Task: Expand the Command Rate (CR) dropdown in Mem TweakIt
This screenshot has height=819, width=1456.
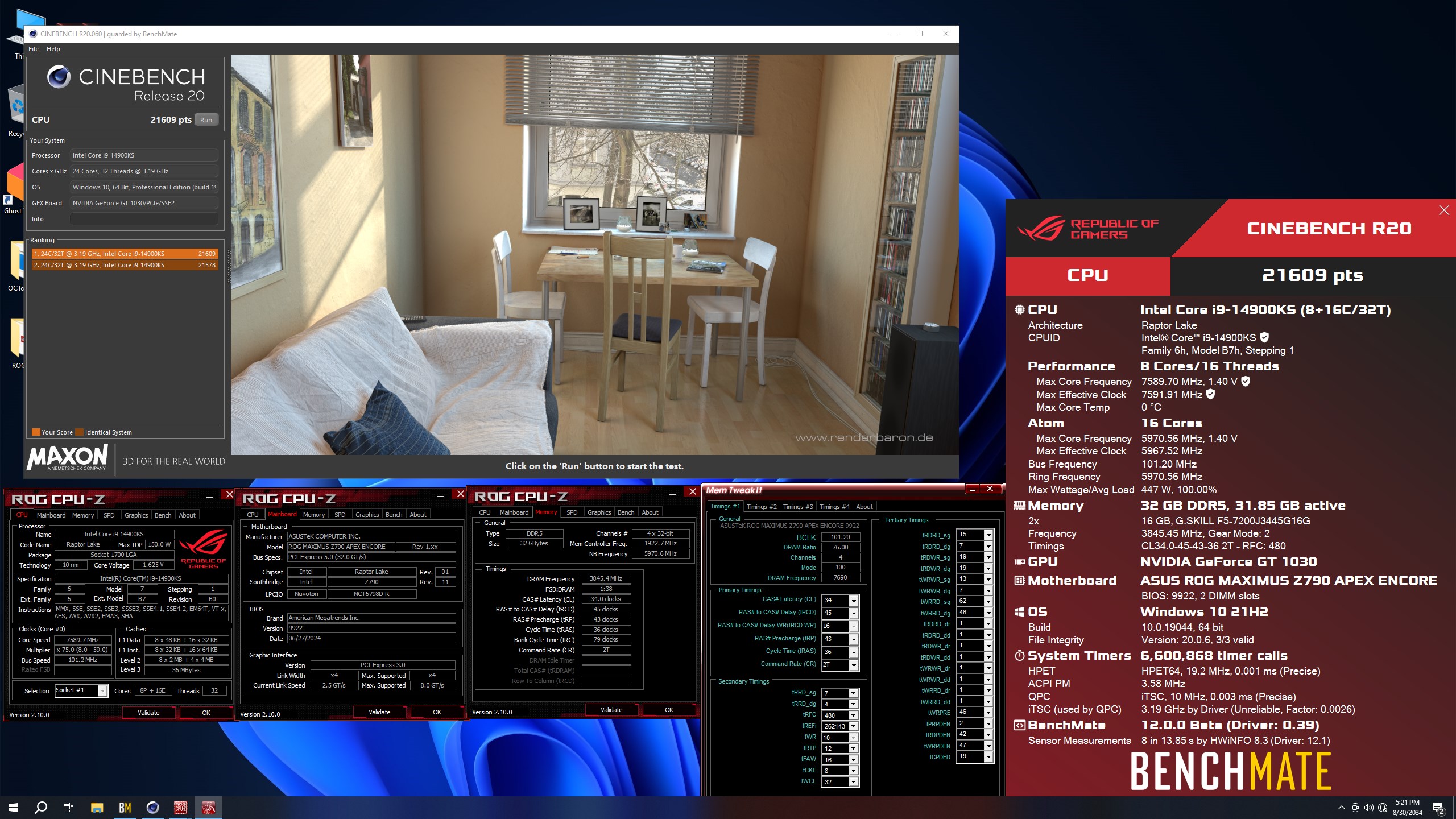Action: click(853, 665)
